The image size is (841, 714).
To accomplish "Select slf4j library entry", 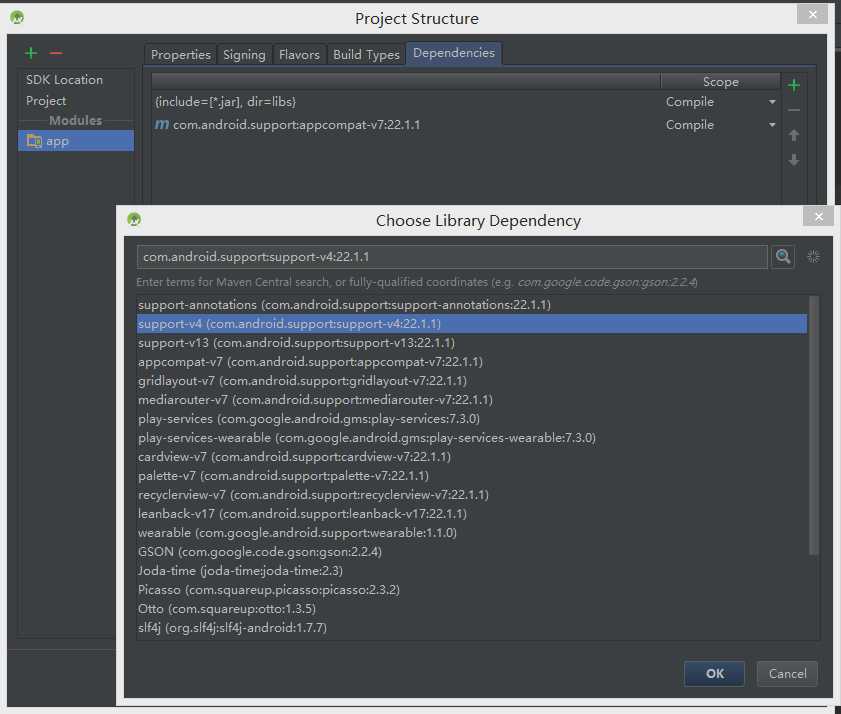I will tap(472, 628).
